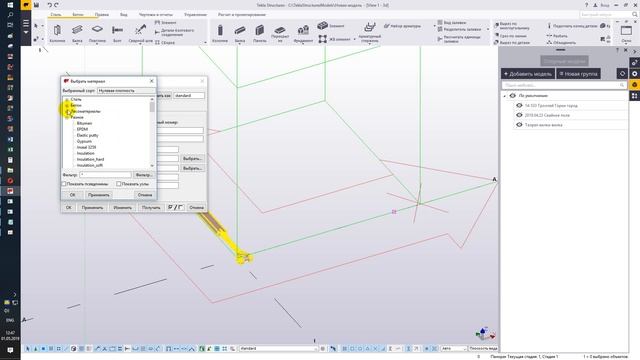The width and height of the screenshot is (640, 360).
Task: Click the material list vertical scrollbar
Action: point(152,132)
